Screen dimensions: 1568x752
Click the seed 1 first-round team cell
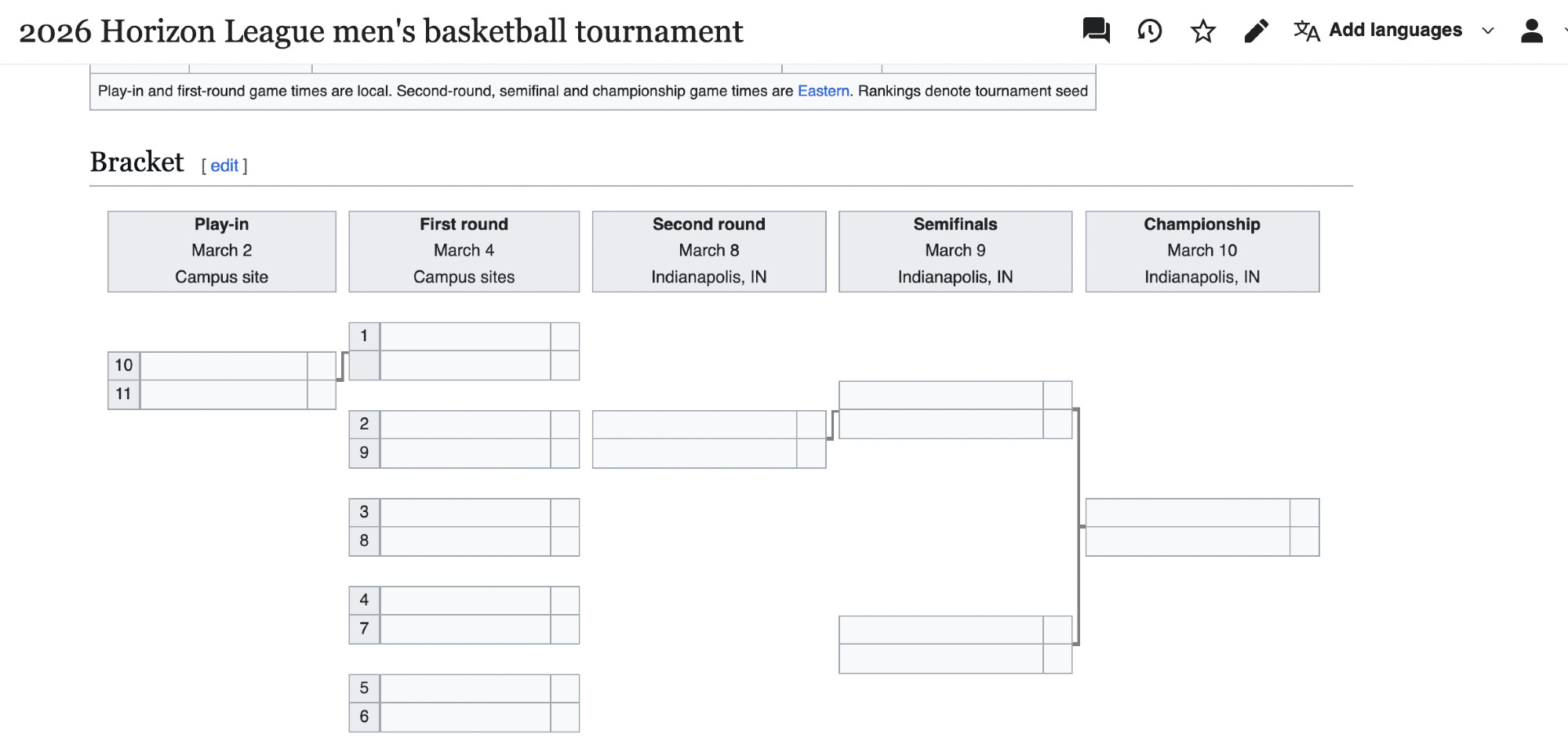pos(465,336)
